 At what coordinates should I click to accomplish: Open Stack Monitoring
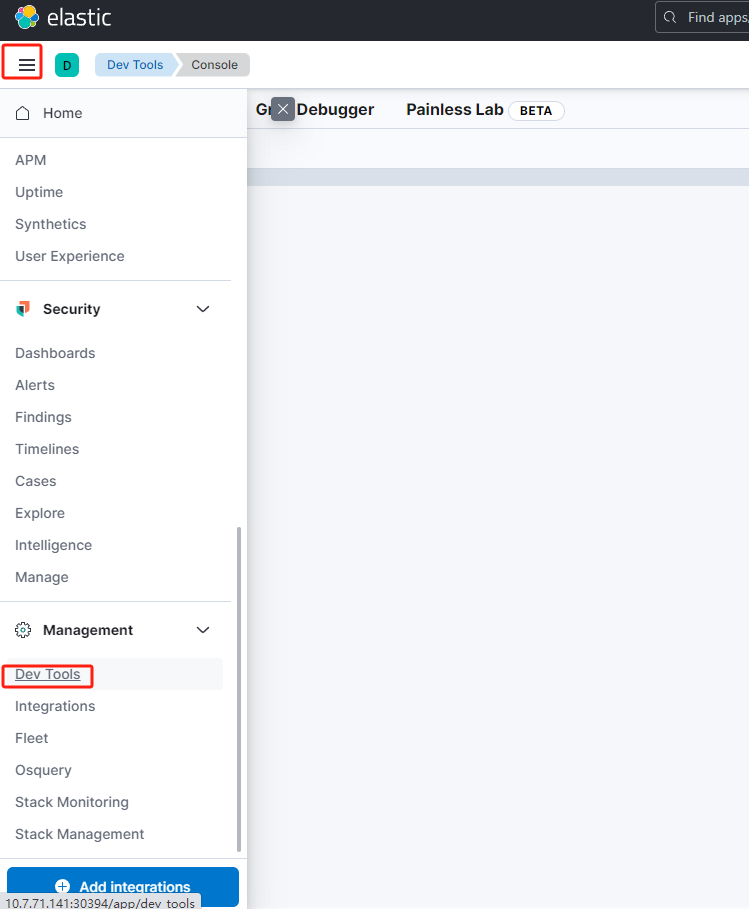(72, 802)
